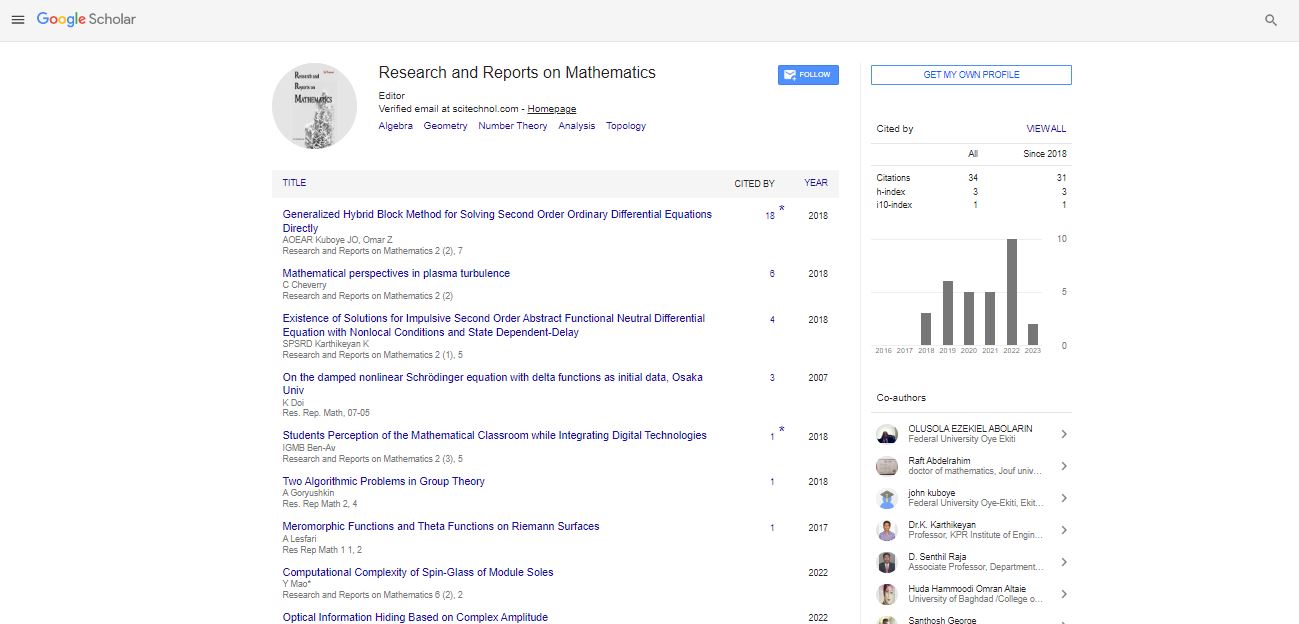Click the Citations row label

pos(893,178)
